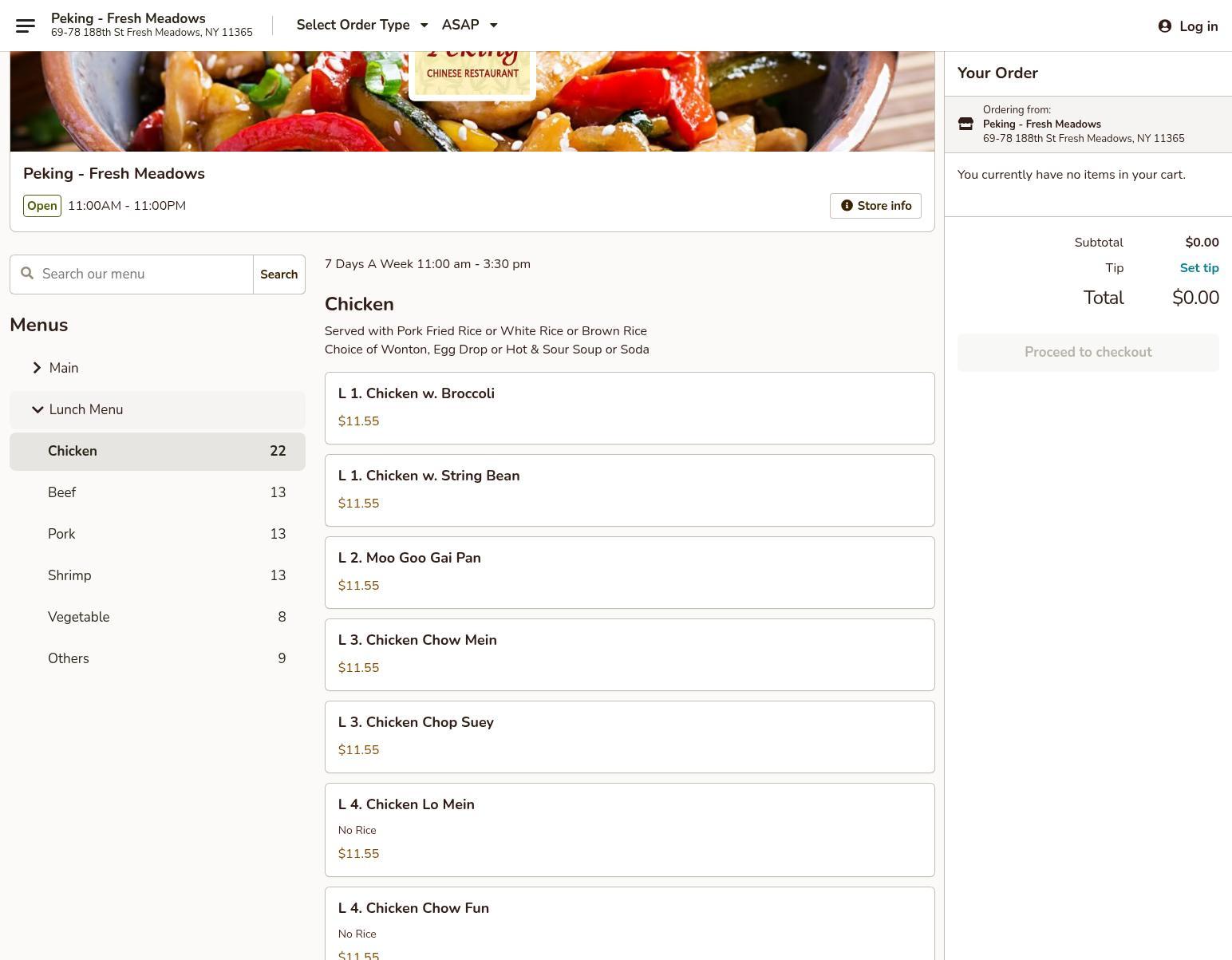1232x960 pixels.
Task: Add L 1. Chicken w. Broccoli
Action: coord(630,408)
